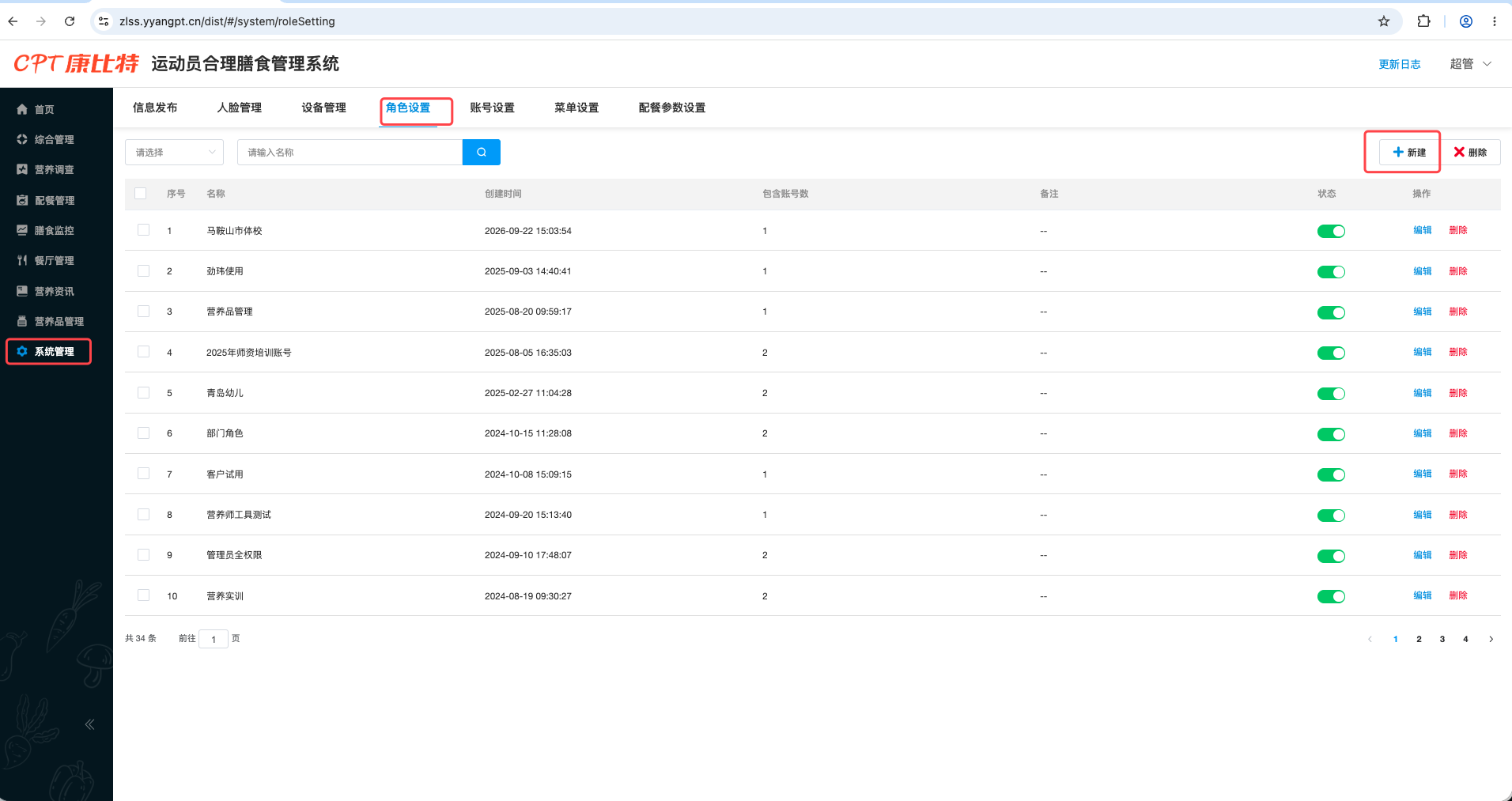The height and width of the screenshot is (801, 1512).
Task: Open the 更新日志 link
Action: coord(1400,64)
